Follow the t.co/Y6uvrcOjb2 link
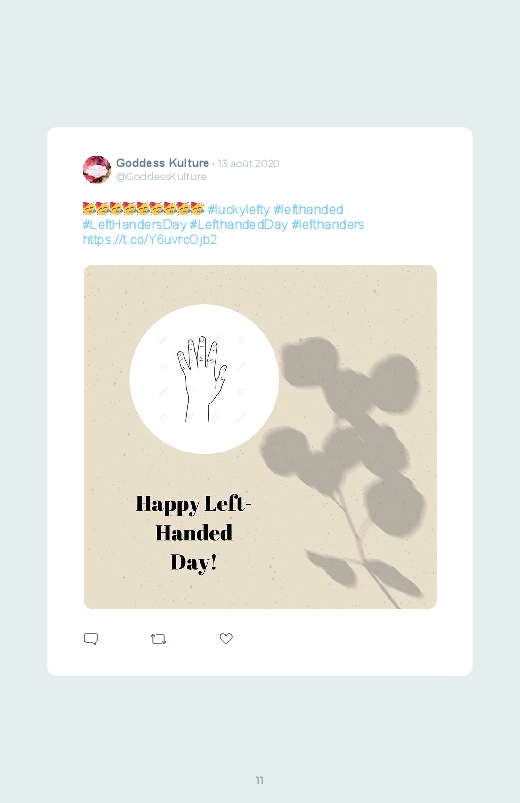This screenshot has width=520, height=803. click(x=150, y=239)
